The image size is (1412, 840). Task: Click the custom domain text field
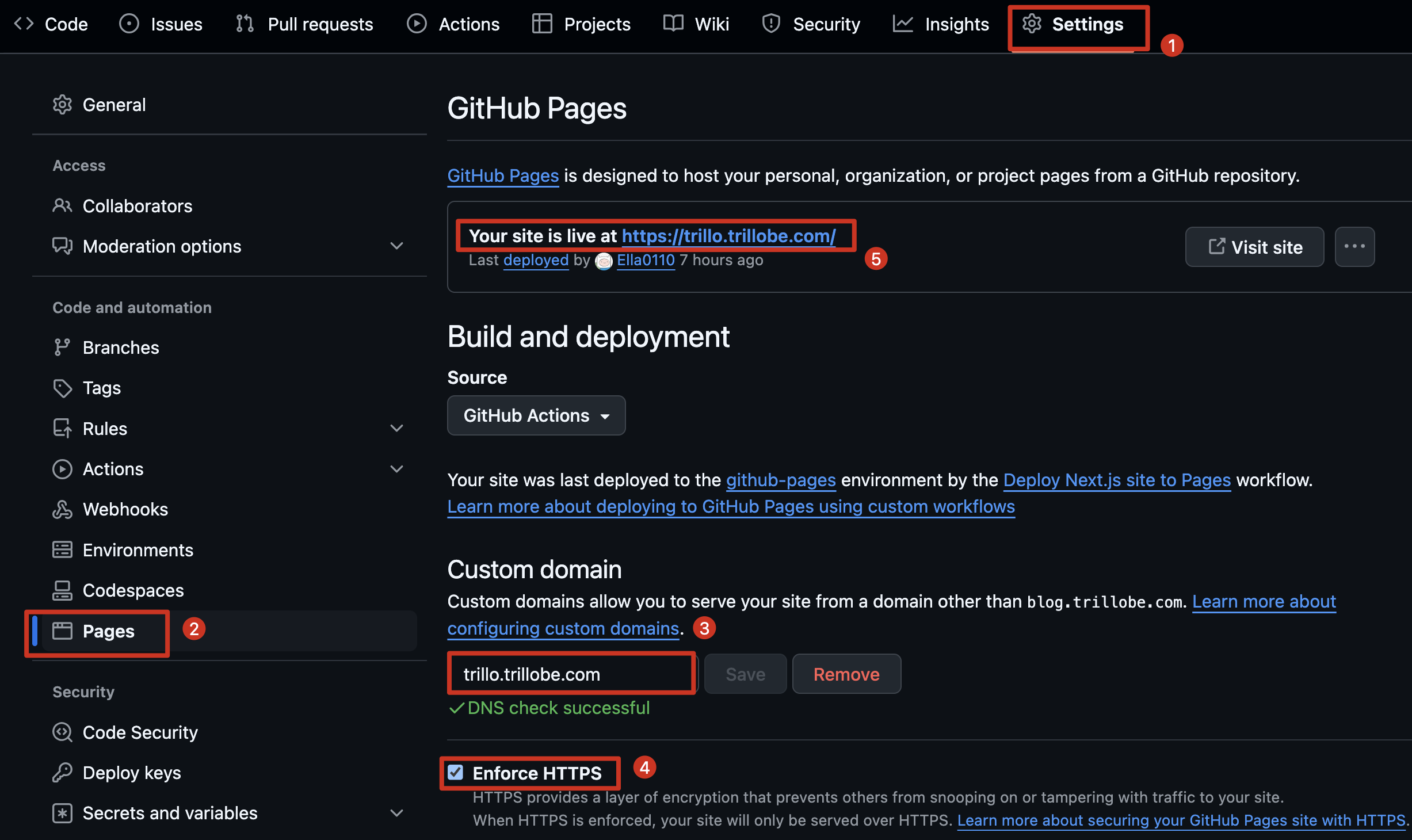571,674
